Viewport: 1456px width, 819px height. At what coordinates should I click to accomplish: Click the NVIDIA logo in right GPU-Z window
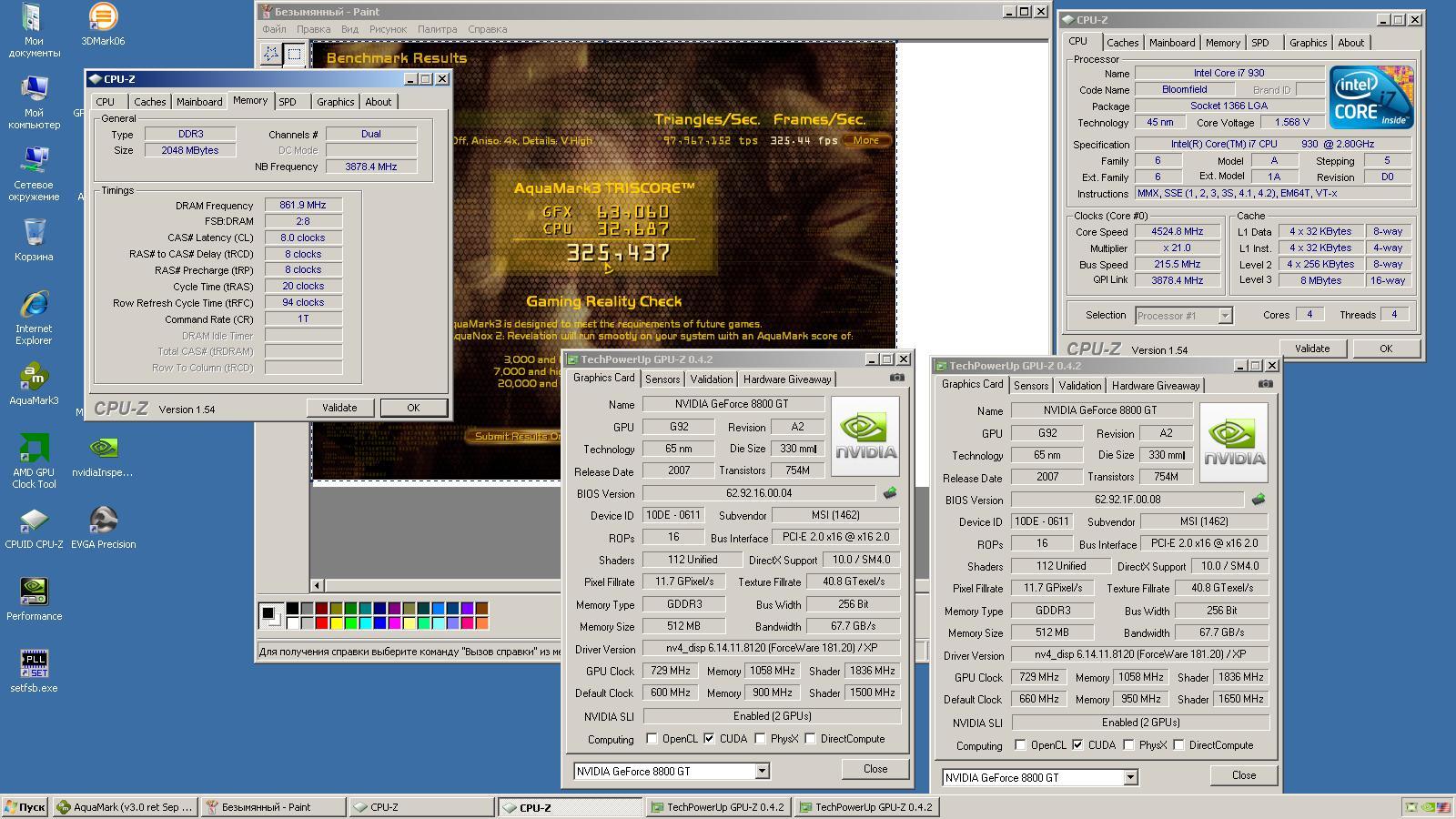(1233, 442)
